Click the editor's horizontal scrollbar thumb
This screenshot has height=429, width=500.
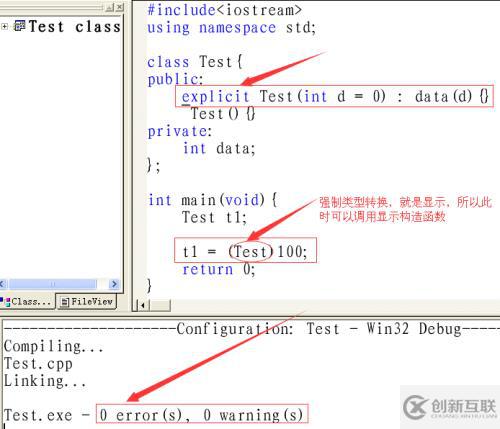click(160, 305)
